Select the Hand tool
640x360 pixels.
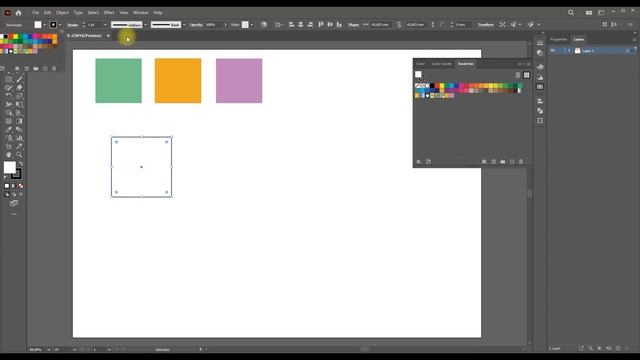click(9, 155)
